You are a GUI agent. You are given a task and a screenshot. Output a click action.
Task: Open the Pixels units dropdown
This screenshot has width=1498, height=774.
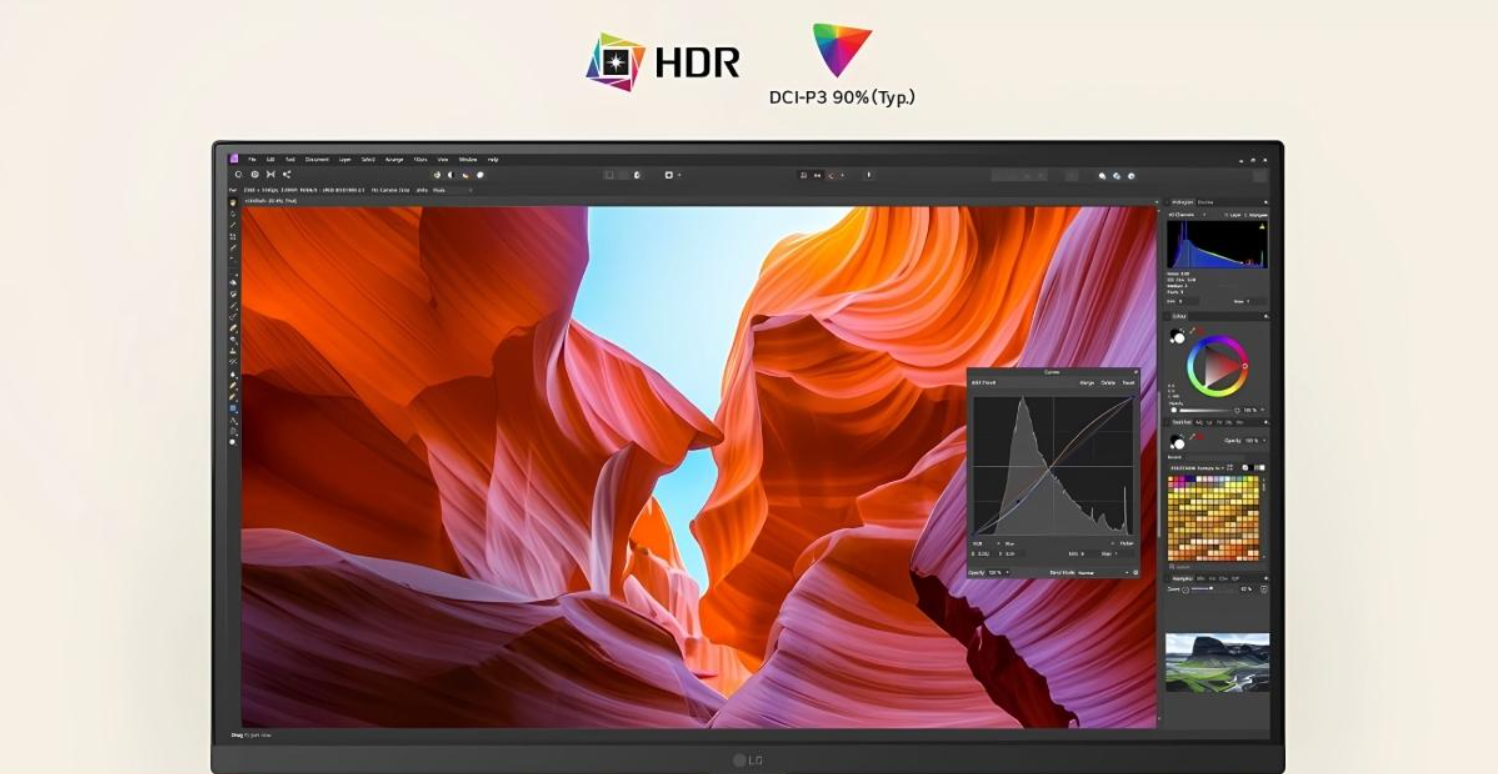[x=451, y=189]
